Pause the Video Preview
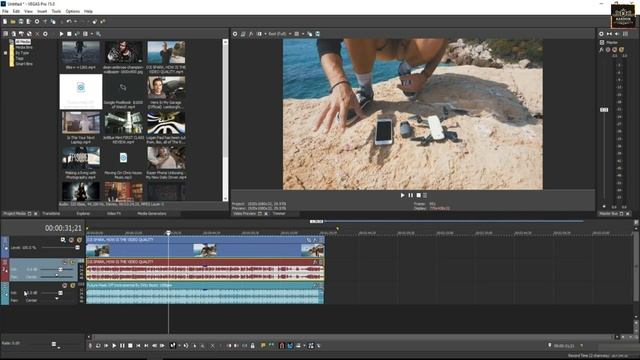The width and height of the screenshot is (640, 360). click(x=410, y=196)
